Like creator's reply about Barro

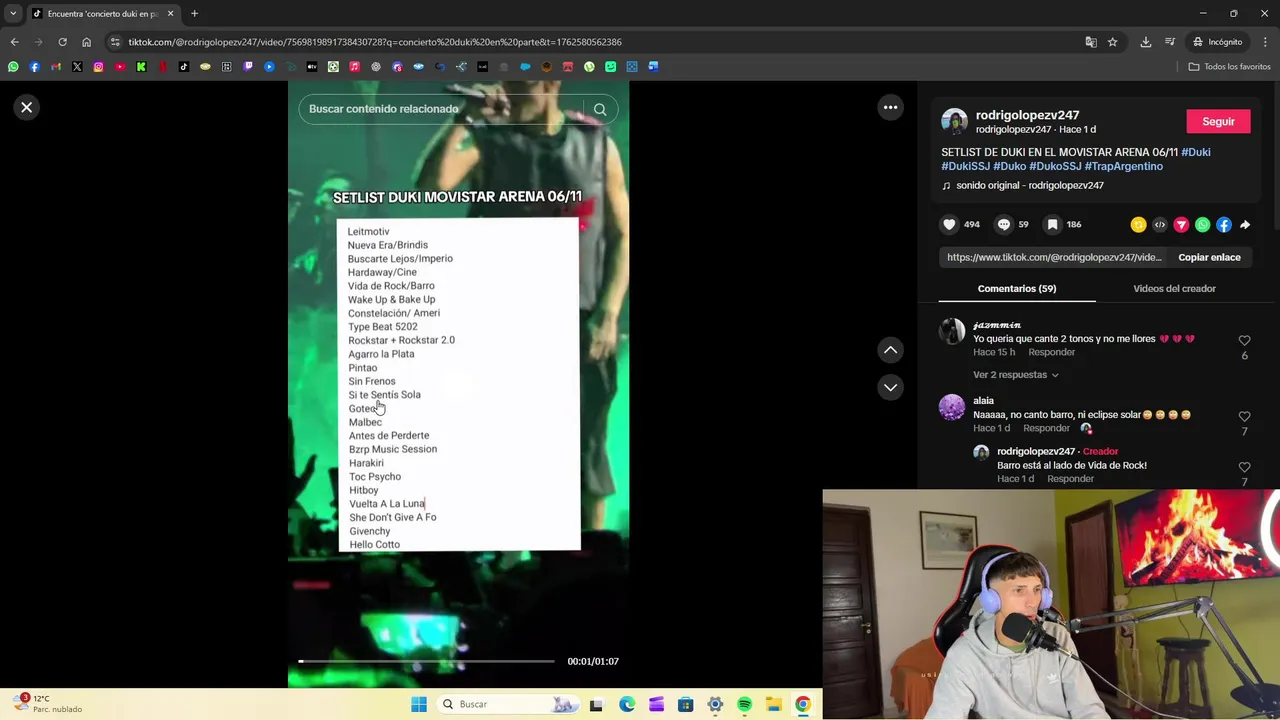1244,468
